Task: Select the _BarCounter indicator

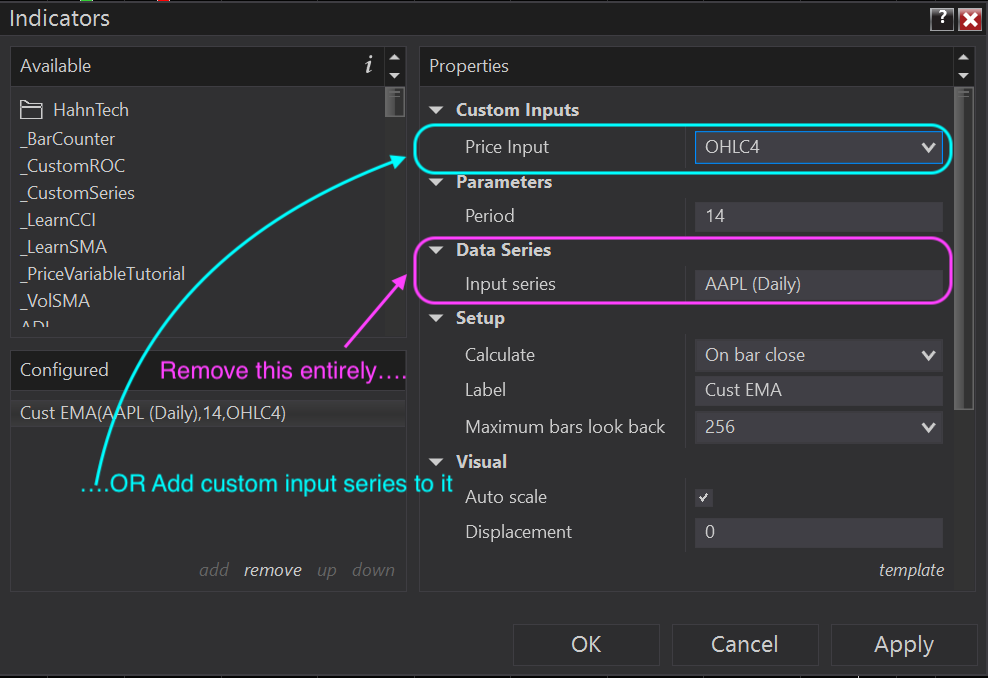Action: (67, 139)
